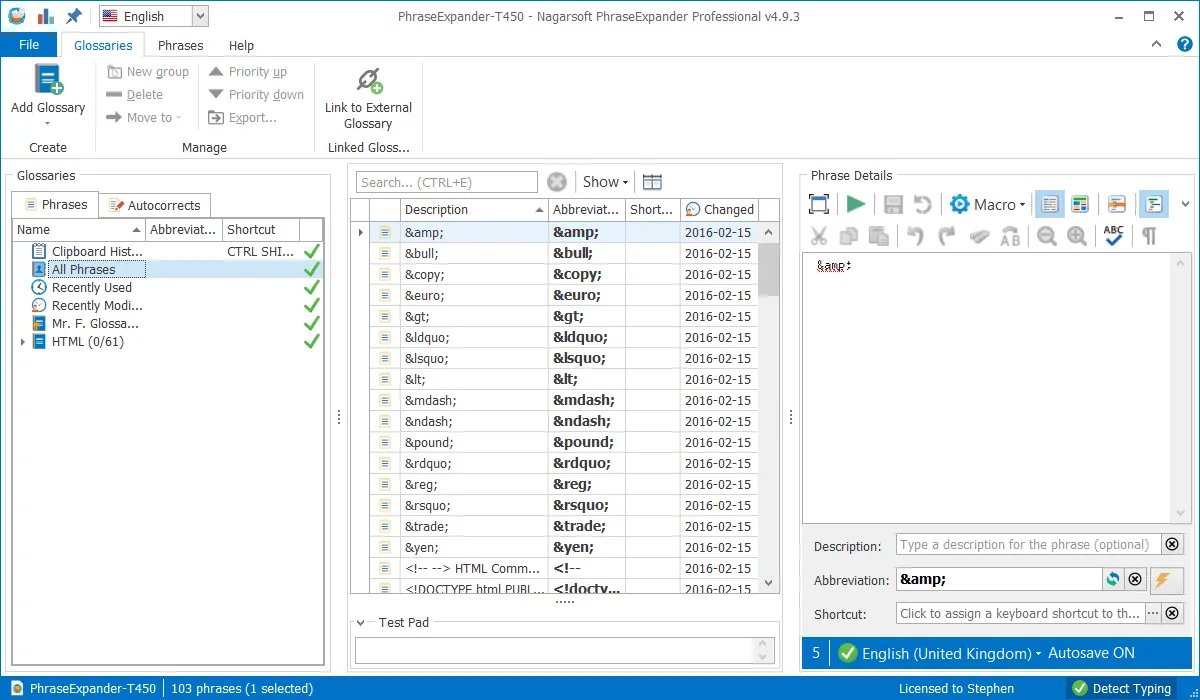Switch to the Autocorrects tab
This screenshot has width=1200, height=700.
tap(155, 204)
